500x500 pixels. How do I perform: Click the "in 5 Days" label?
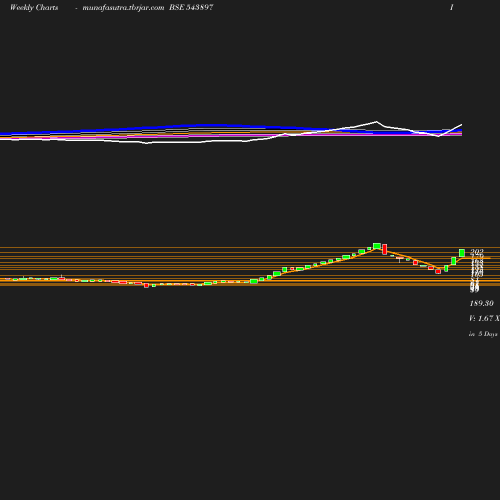pos(483,334)
